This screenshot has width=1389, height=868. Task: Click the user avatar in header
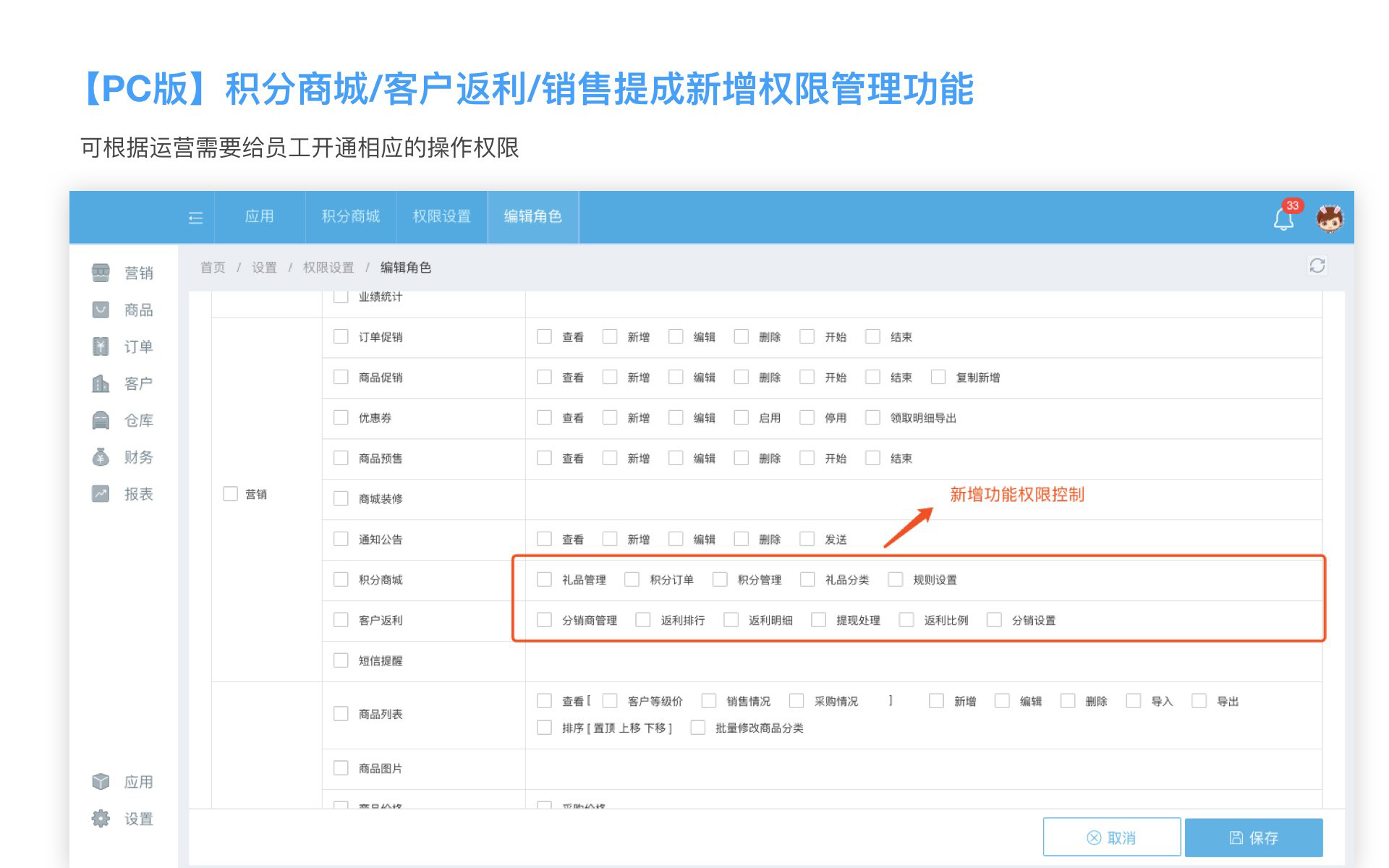(x=1329, y=218)
